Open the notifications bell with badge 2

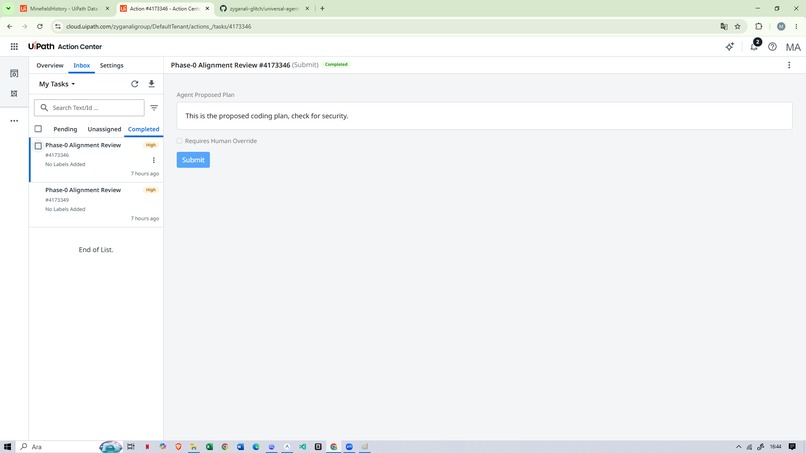754,46
